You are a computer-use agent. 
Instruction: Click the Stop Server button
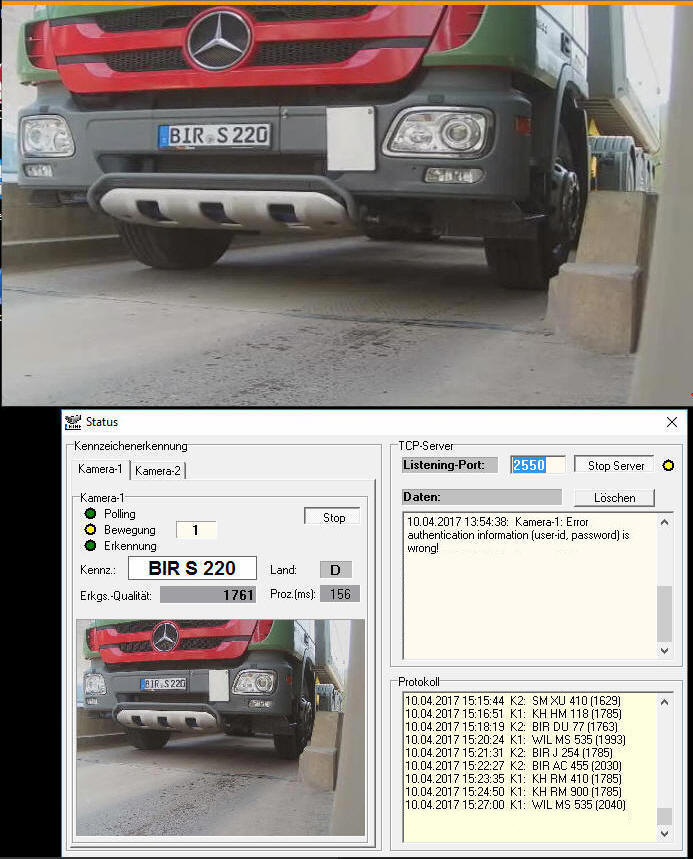click(616, 466)
